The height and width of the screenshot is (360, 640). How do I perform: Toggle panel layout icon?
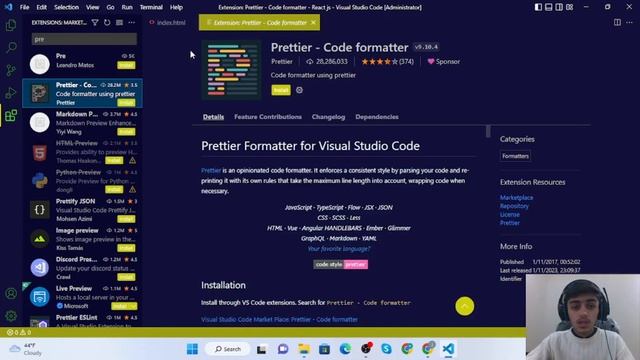coord(549,7)
